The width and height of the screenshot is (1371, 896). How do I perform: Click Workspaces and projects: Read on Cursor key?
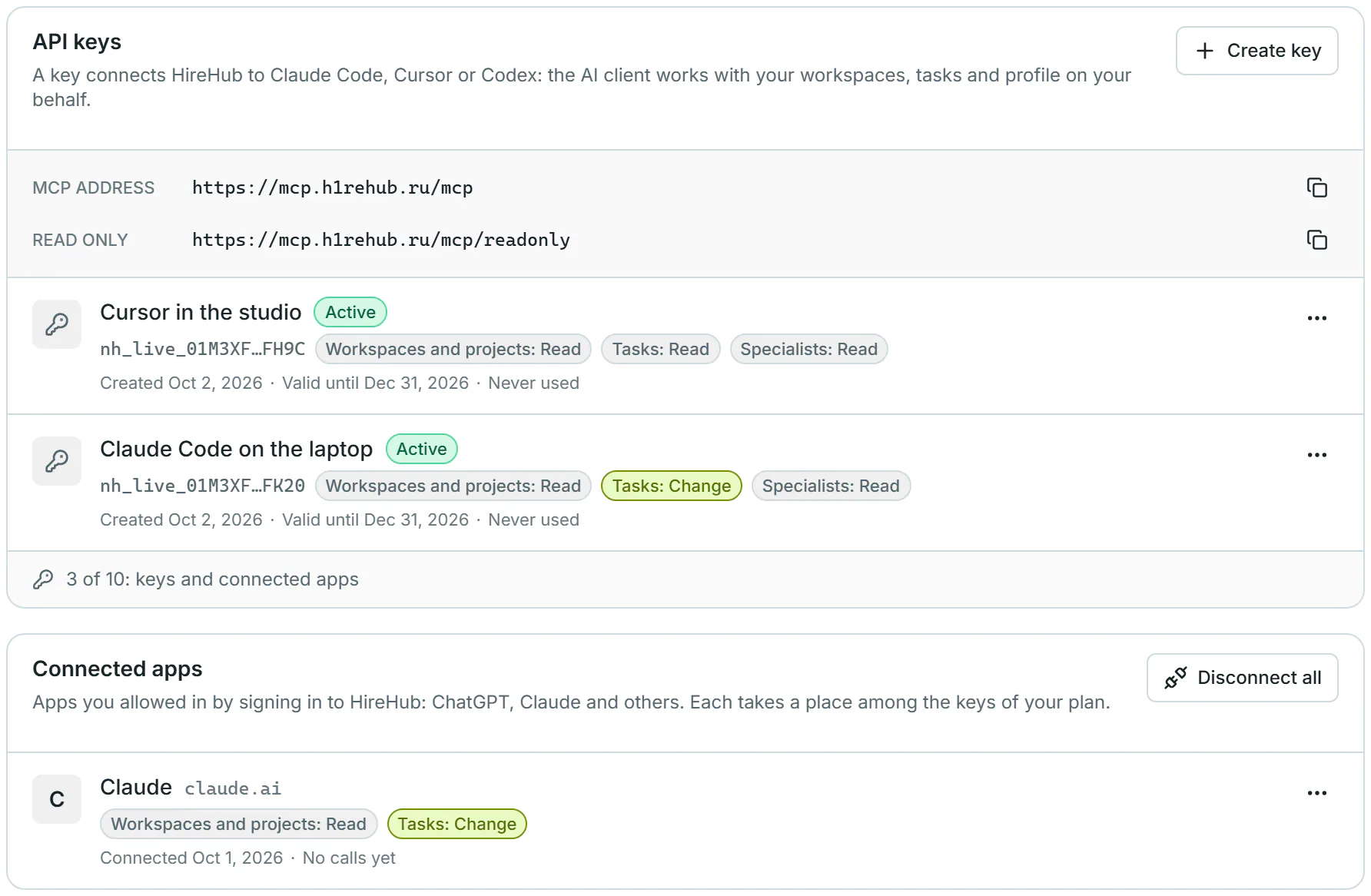click(453, 349)
